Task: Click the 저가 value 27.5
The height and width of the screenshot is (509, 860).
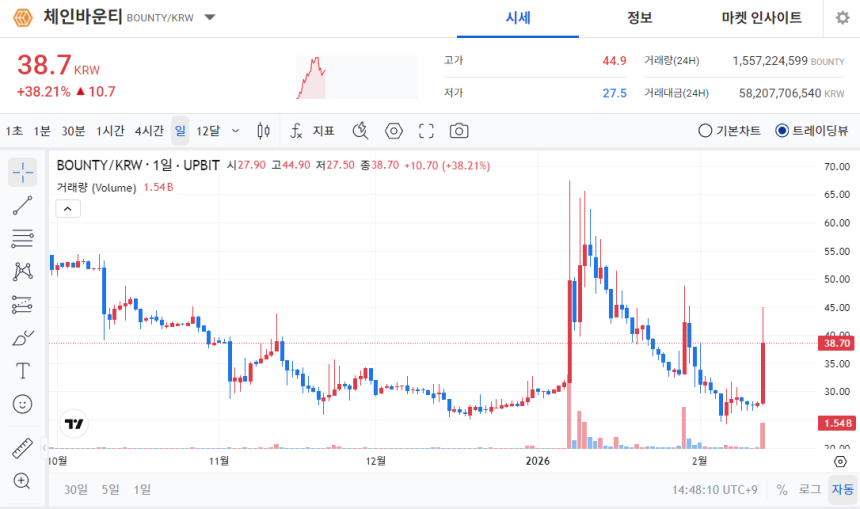Action: pos(614,93)
